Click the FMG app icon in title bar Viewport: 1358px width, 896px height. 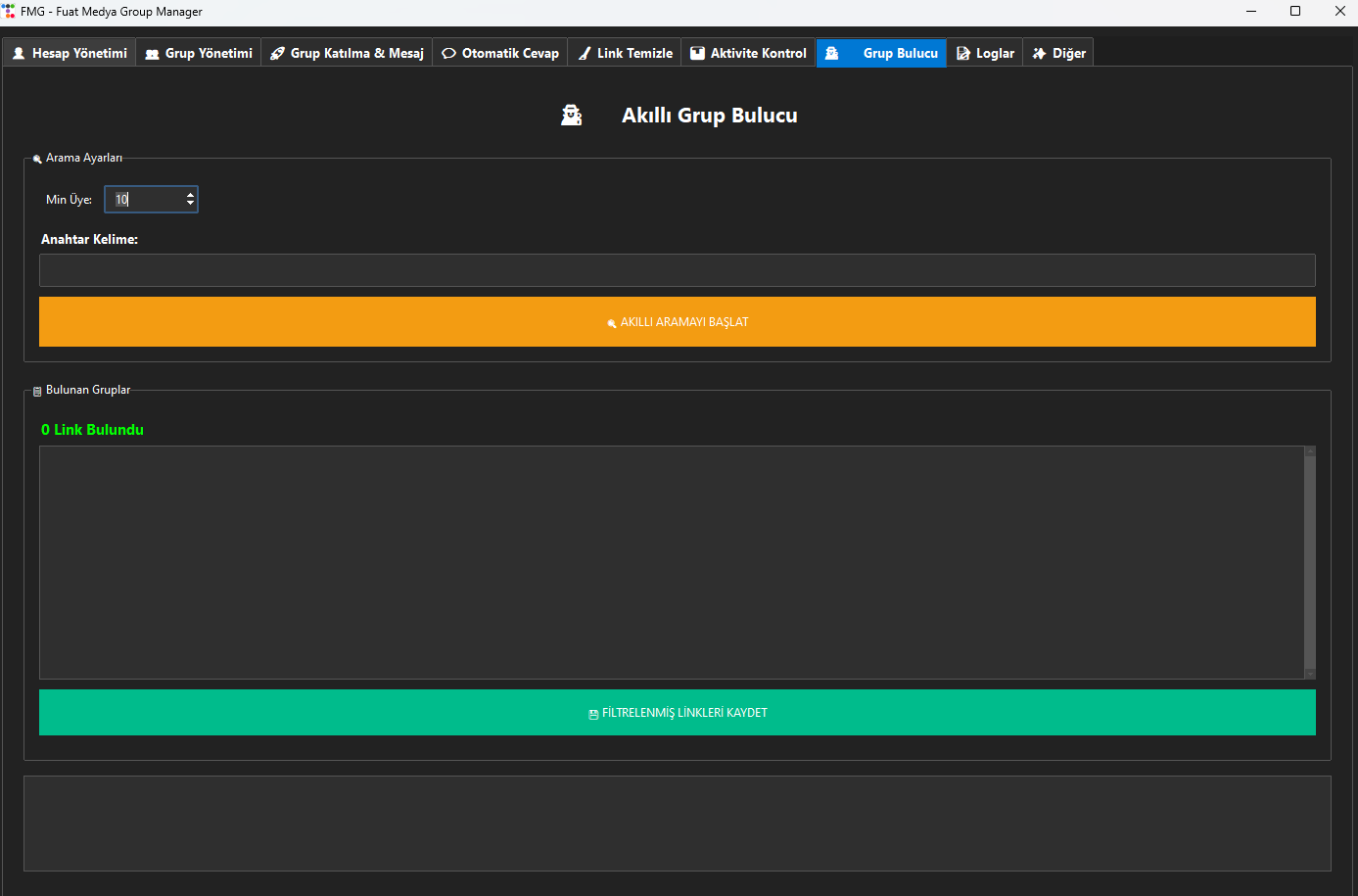[x=9, y=11]
